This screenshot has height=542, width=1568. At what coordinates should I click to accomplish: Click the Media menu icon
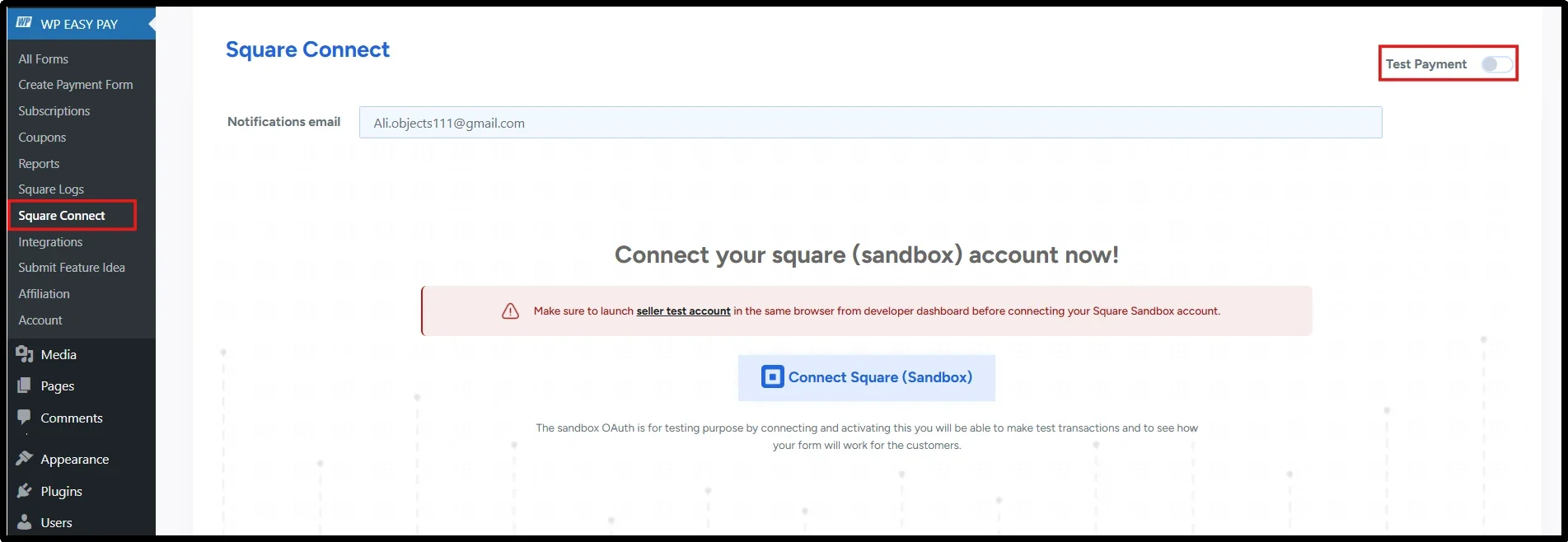click(x=25, y=354)
